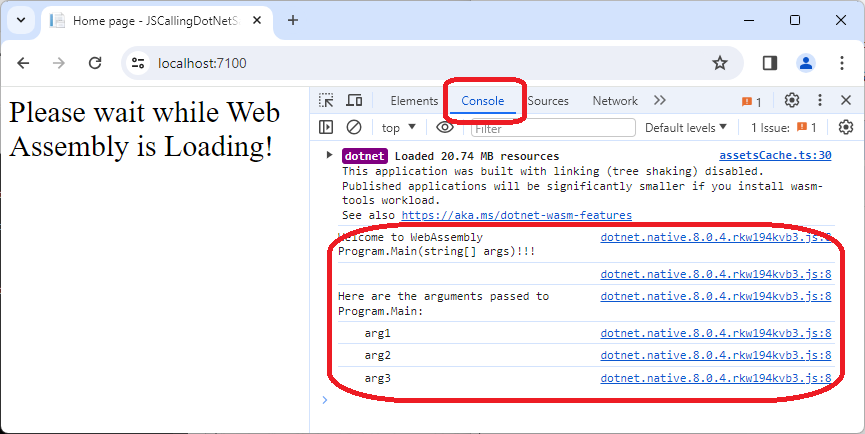Open the tab search dropdown arrow
Viewport: 865px width, 434px height.
(x=21, y=20)
